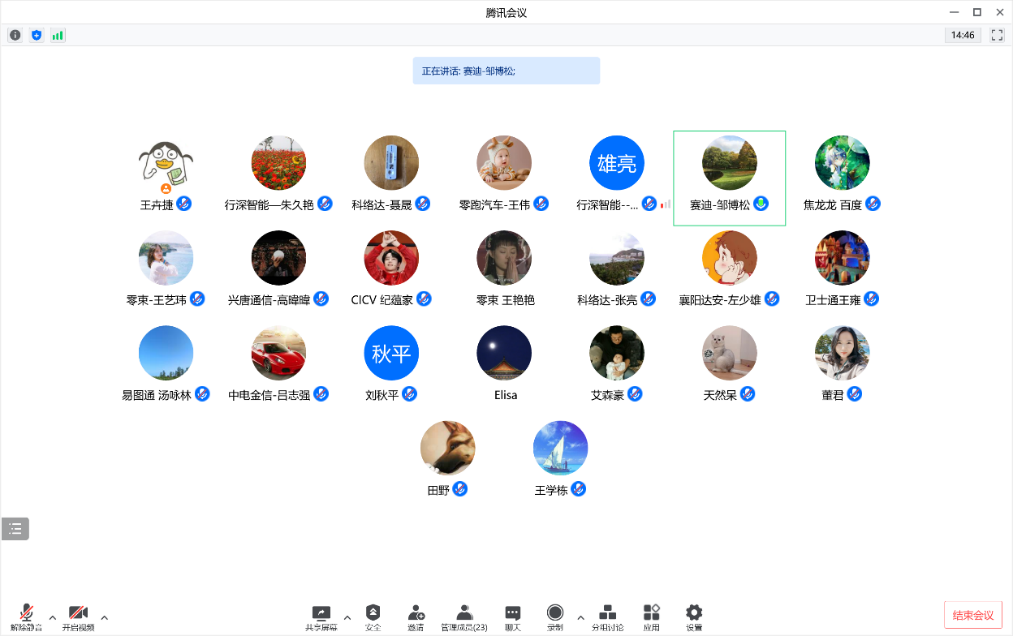This screenshot has height=636, width=1013.
Task: Click the name label 襄阳达安-左少雄
Action: [x=720, y=300]
